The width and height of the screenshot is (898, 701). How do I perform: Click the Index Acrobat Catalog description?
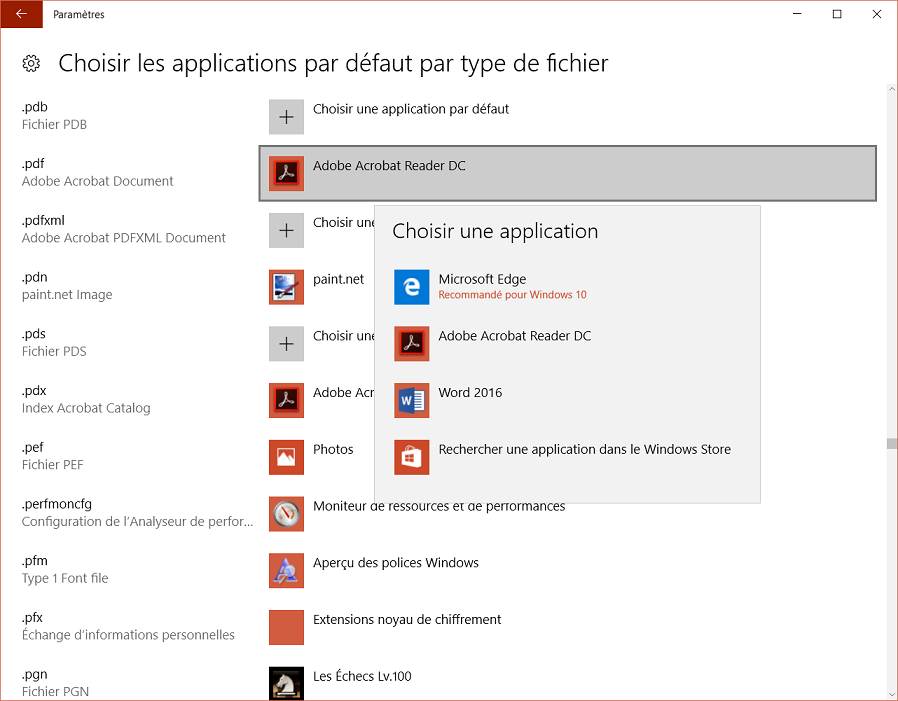coord(86,408)
